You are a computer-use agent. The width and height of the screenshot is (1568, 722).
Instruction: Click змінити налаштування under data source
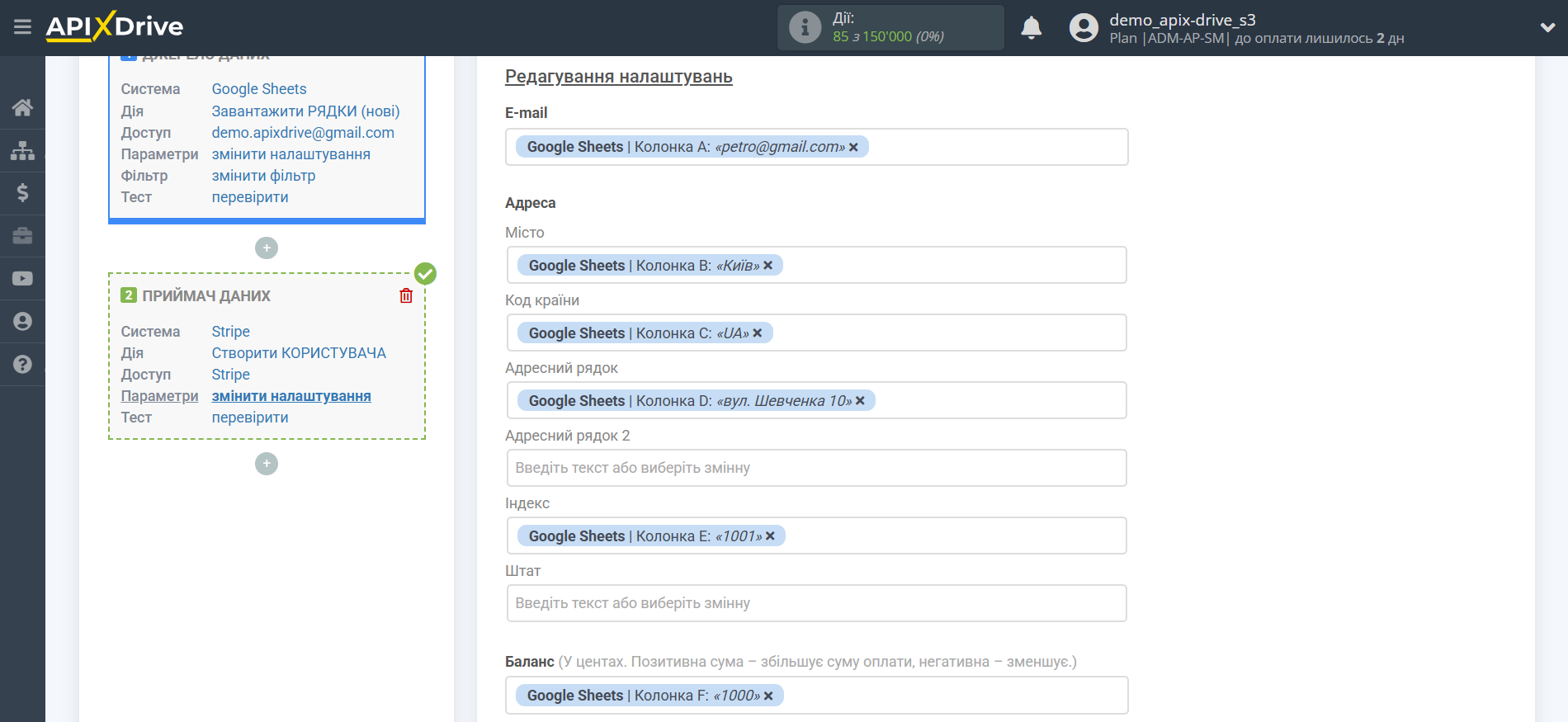tap(290, 153)
